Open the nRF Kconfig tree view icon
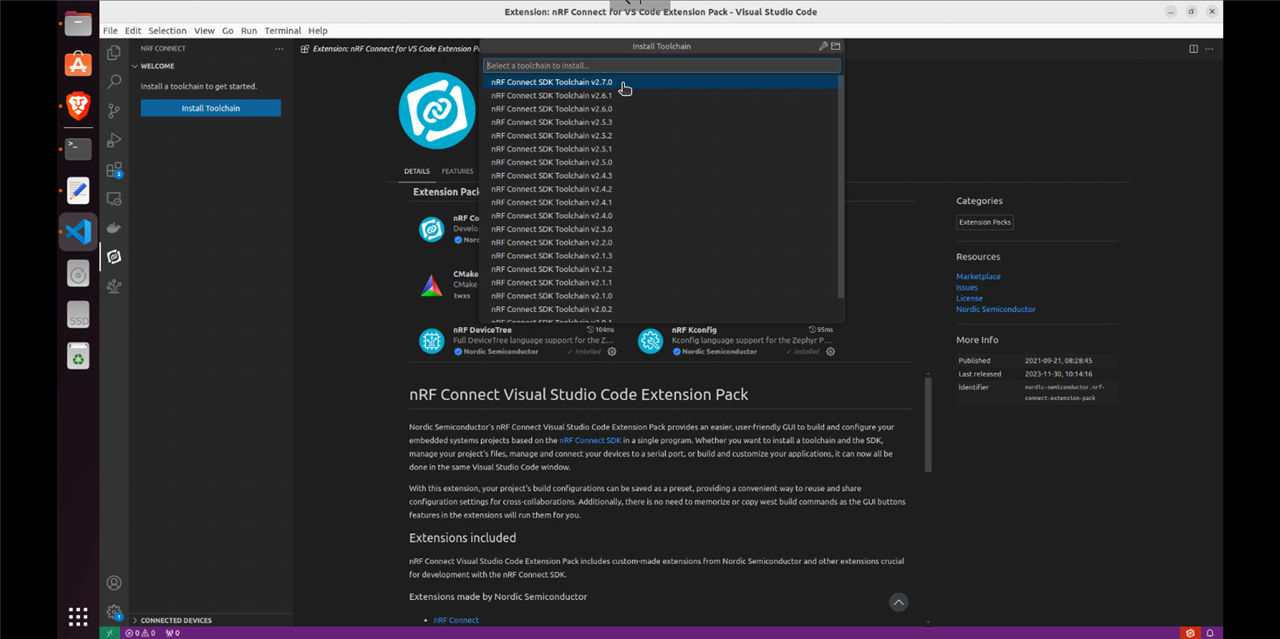Viewport: 1280px width, 639px height. click(x=114, y=286)
